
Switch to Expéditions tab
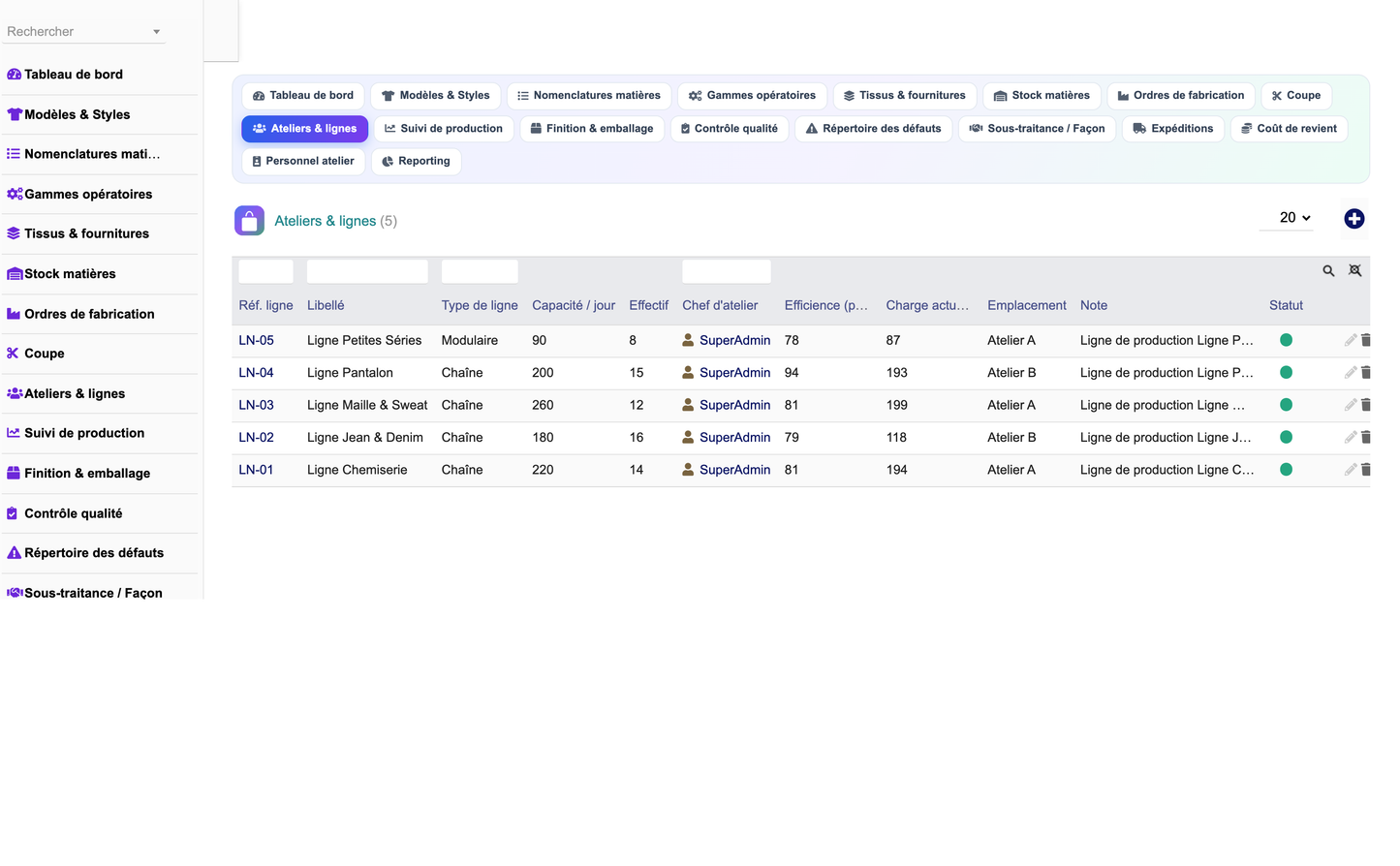(1172, 129)
